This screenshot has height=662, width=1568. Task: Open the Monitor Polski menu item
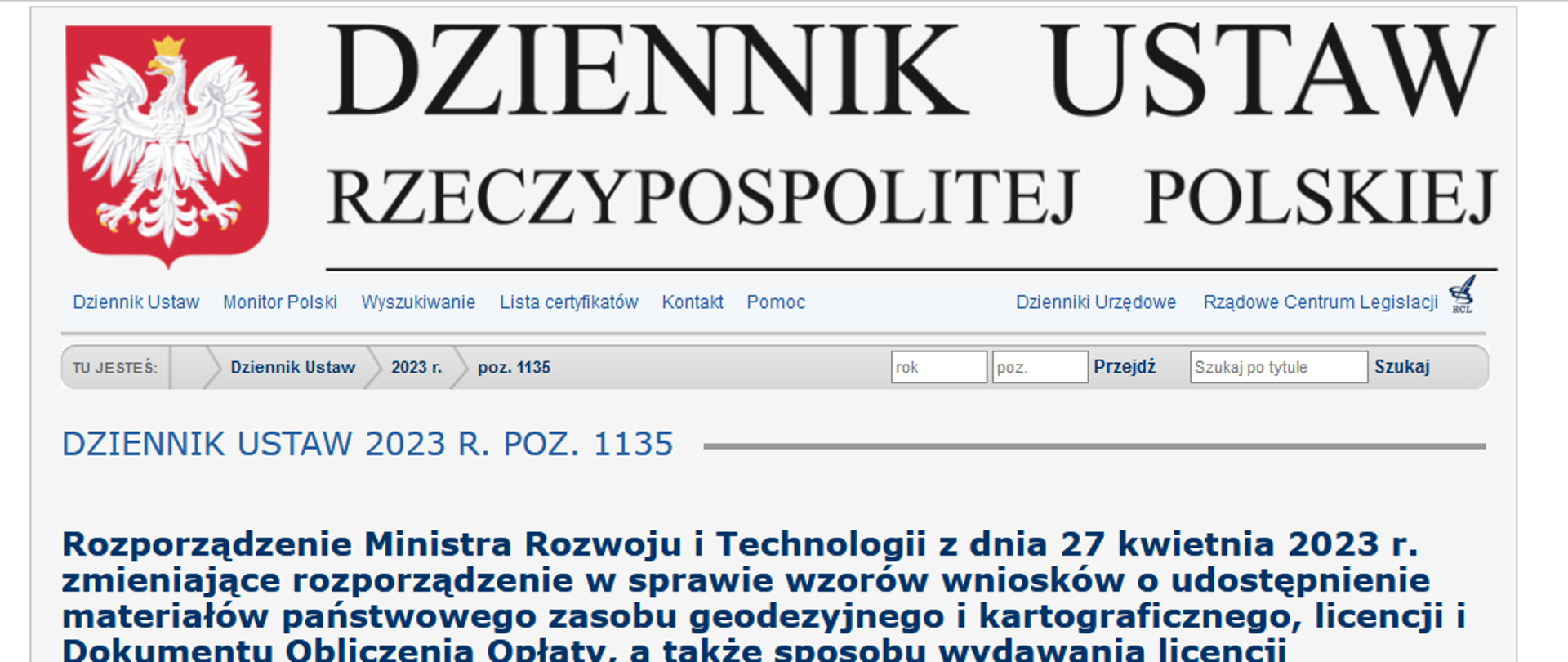[x=280, y=302]
